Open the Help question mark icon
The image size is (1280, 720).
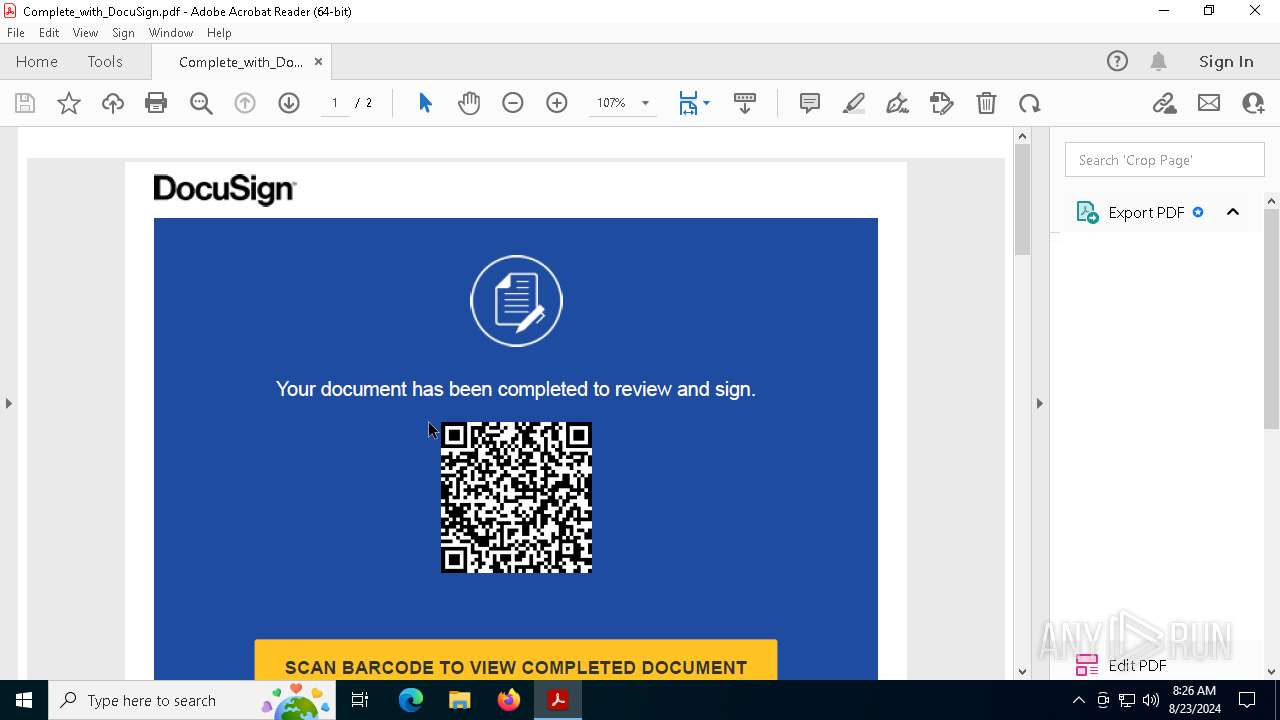[x=1117, y=61]
